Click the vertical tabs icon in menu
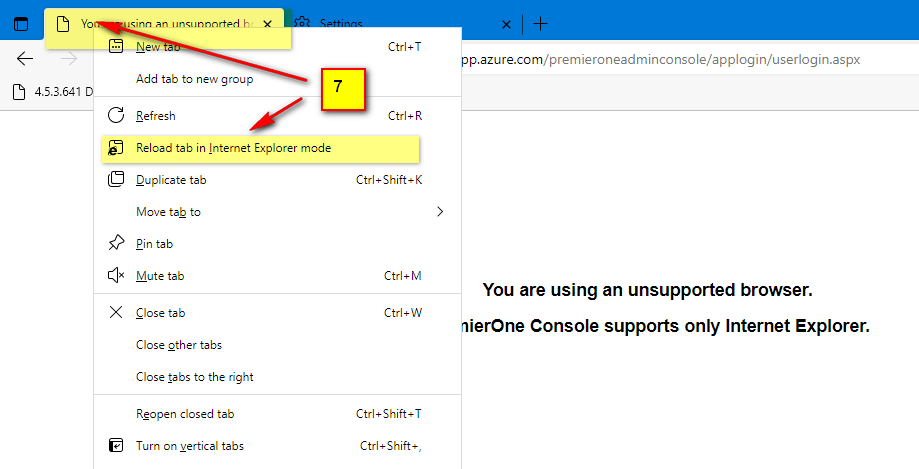Image resolution: width=919 pixels, height=469 pixels. [x=116, y=446]
